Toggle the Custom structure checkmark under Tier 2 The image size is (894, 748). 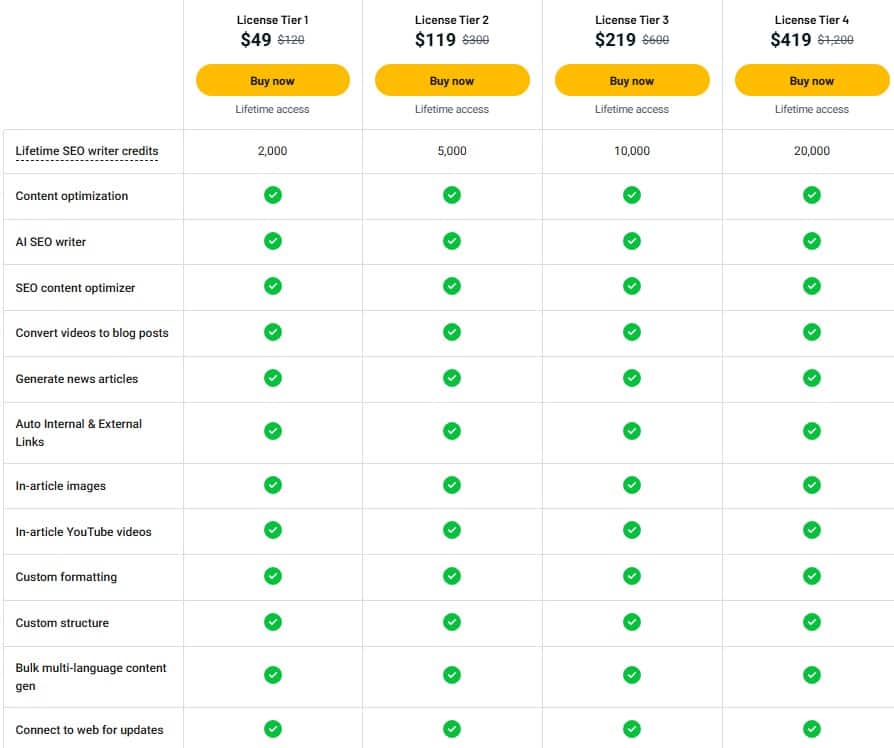click(x=452, y=622)
